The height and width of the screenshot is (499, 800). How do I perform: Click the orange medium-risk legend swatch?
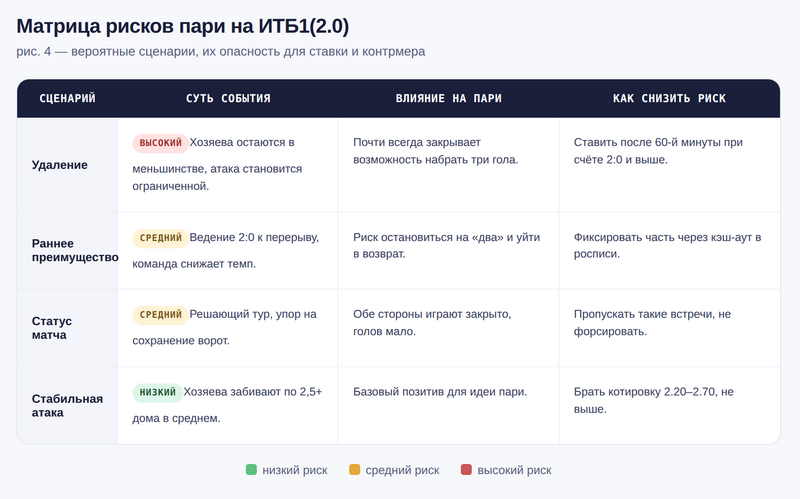coord(354,470)
